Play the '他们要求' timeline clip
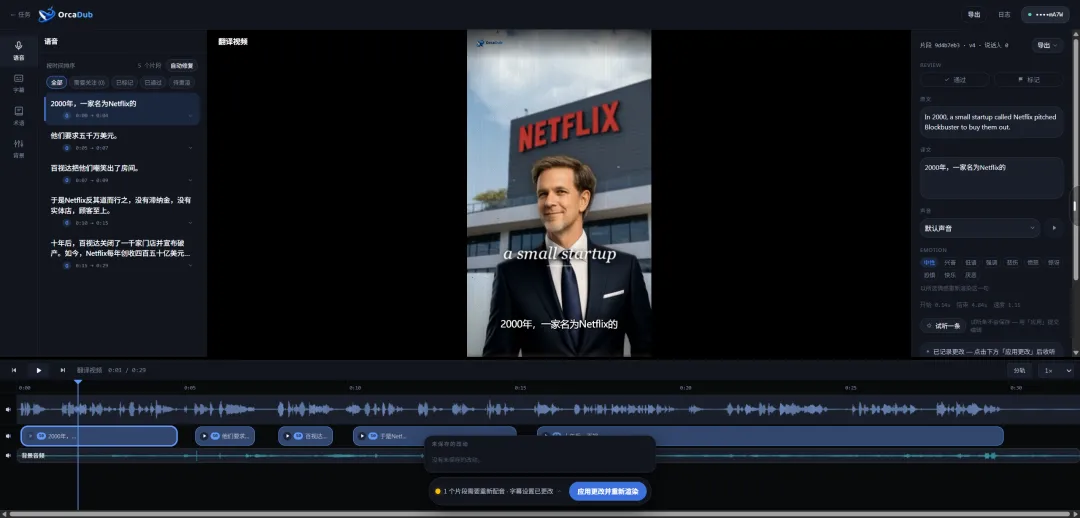 204,436
